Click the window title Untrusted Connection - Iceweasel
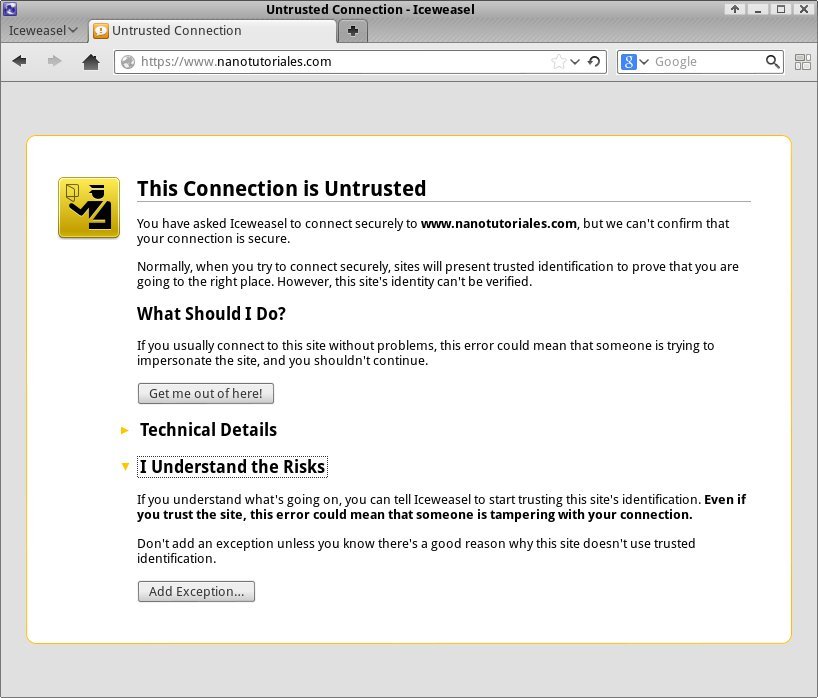This screenshot has width=818, height=698. [370, 9]
